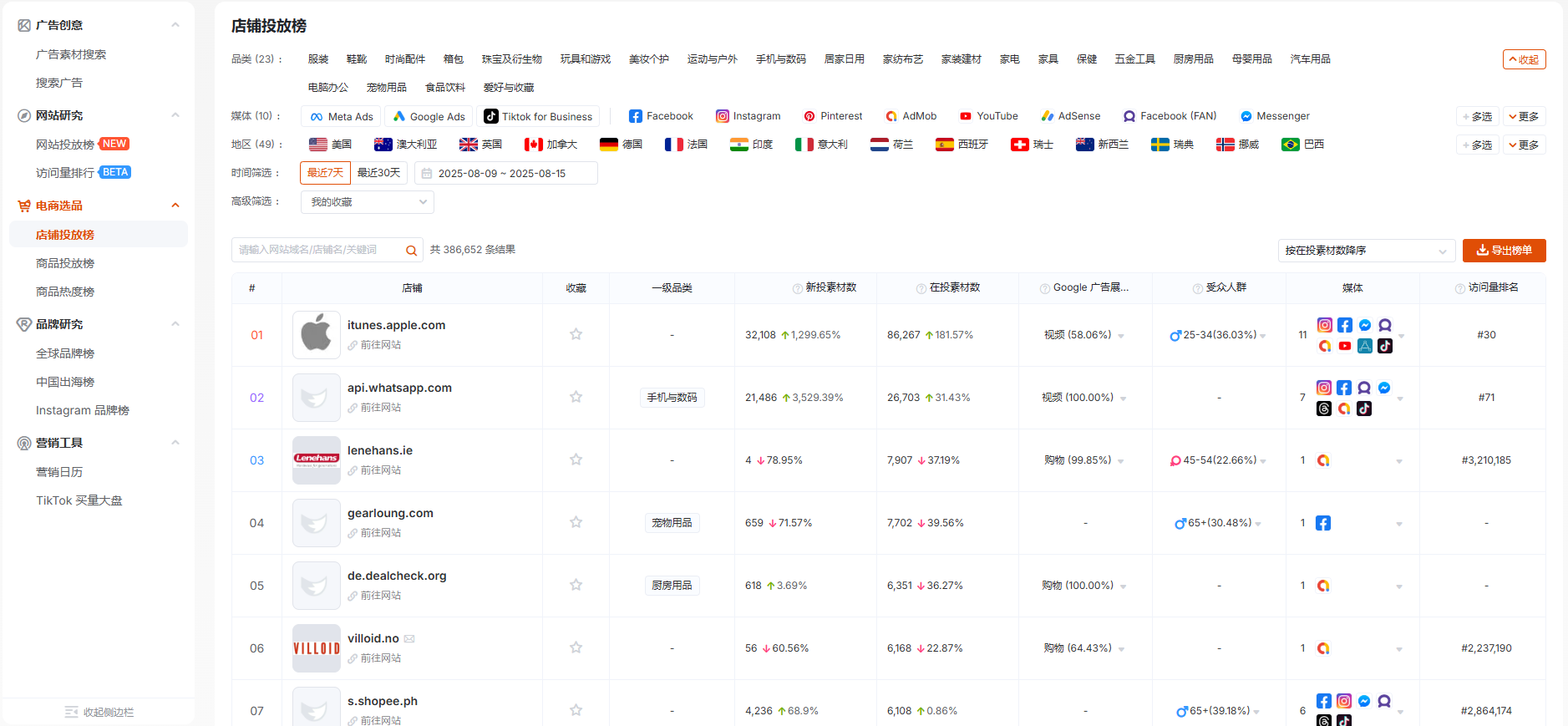
Task: Filter by YouTube media
Action: (x=989, y=116)
